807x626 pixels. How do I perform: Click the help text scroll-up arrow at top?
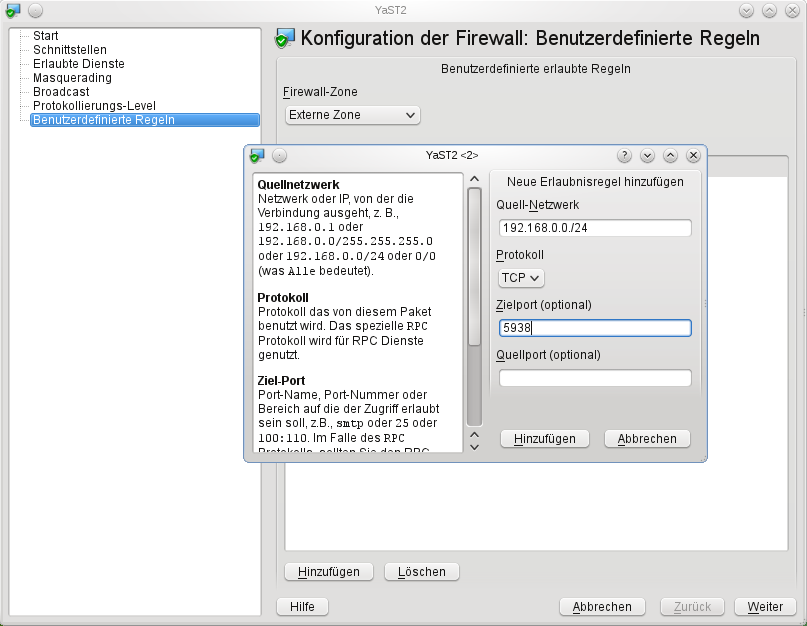(x=475, y=180)
